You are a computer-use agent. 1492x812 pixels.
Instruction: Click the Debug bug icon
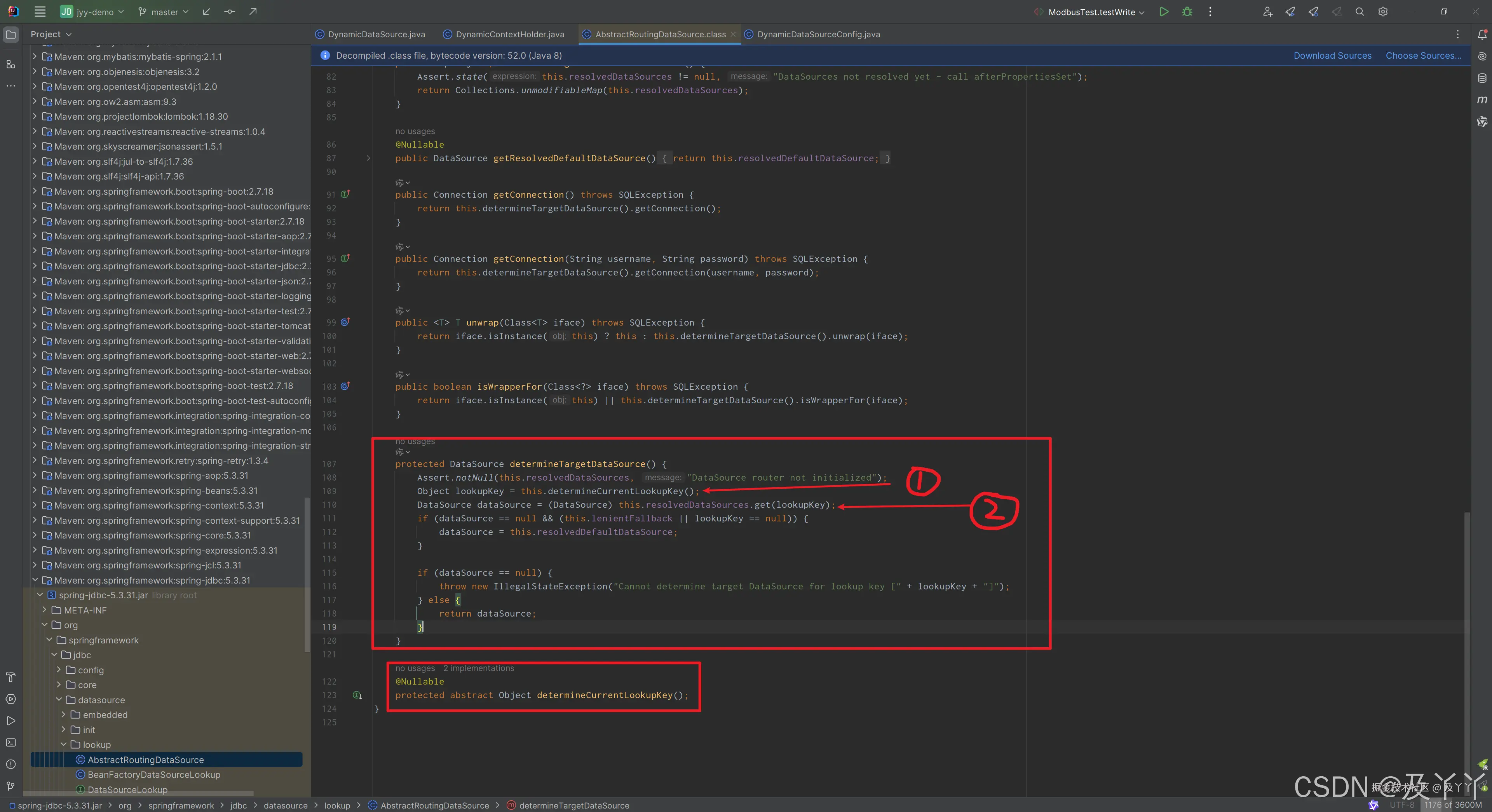point(1187,12)
